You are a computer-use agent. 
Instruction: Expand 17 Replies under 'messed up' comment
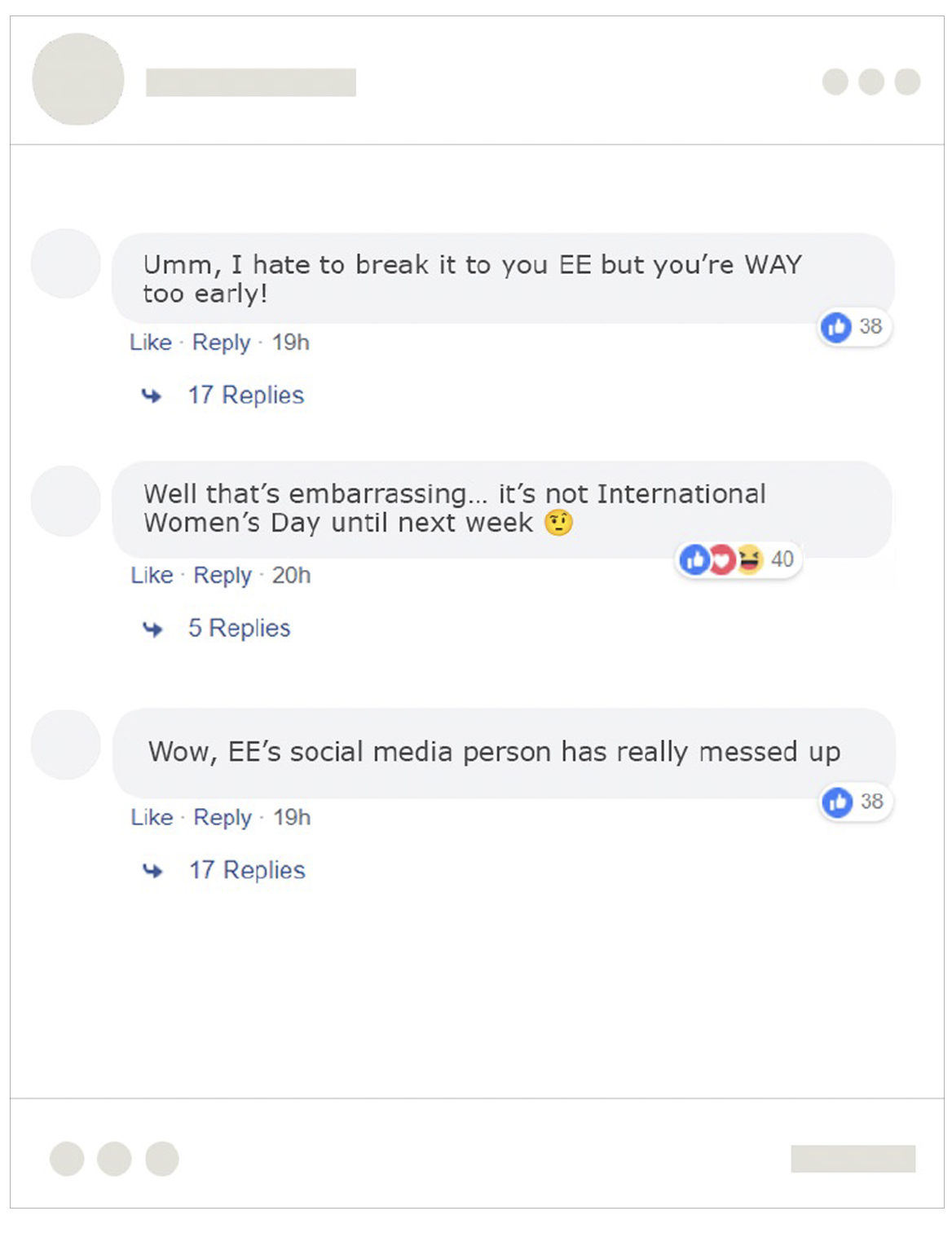coord(247,870)
